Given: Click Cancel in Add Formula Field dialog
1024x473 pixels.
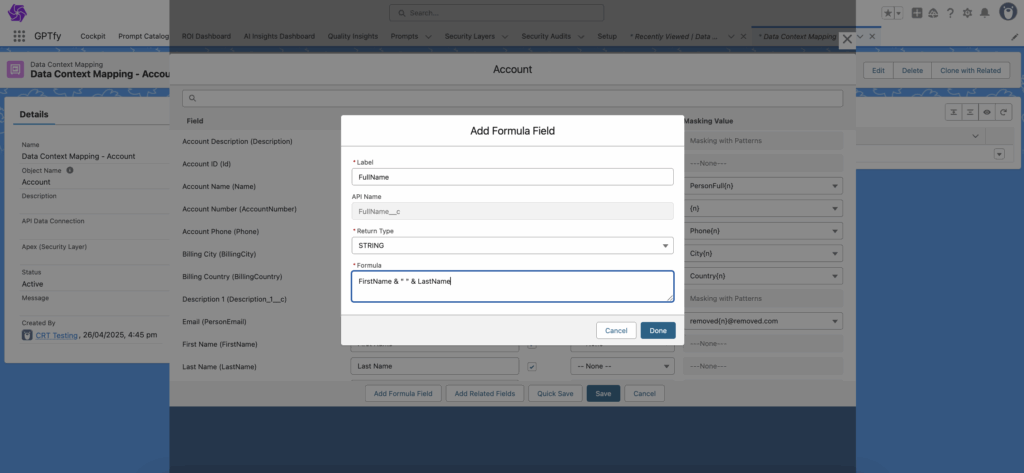Looking at the screenshot, I should (616, 331).
